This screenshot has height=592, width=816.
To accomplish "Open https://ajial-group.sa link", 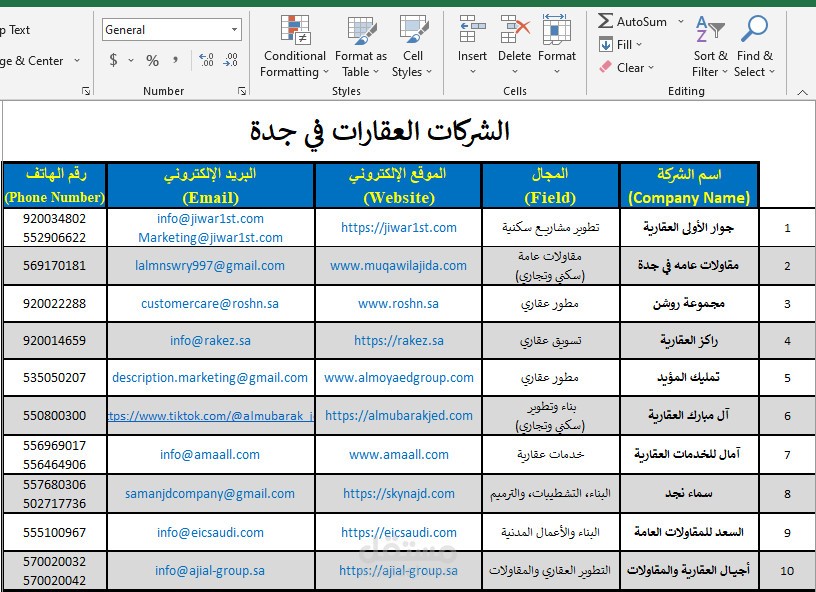I will point(399,570).
